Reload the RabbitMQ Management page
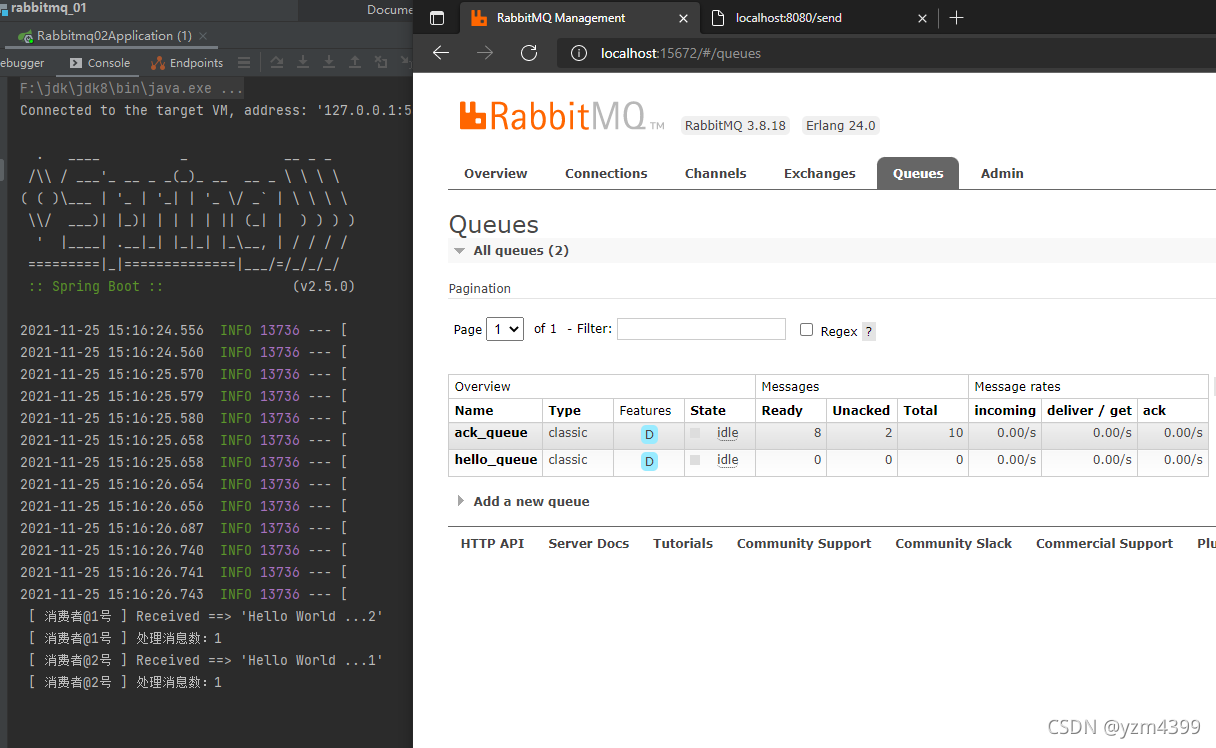Screen dimensions: 1216x748 (529, 53)
